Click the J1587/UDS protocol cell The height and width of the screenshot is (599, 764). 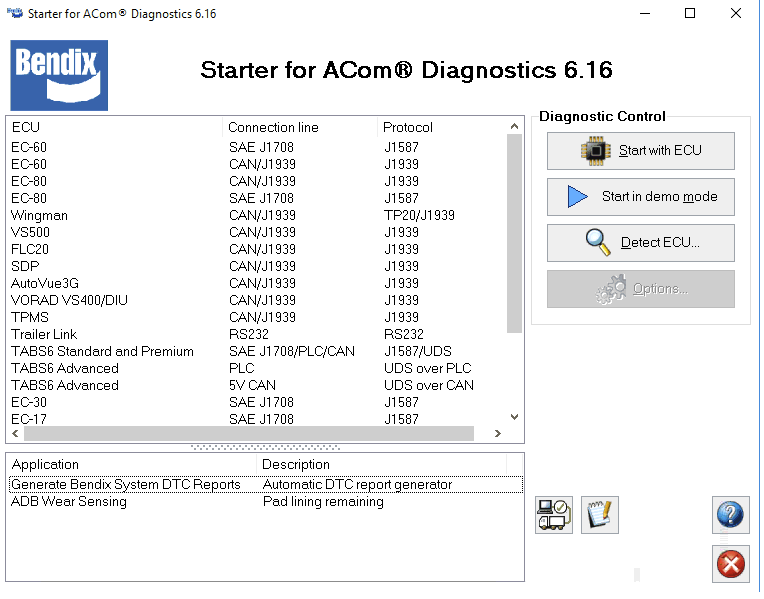click(418, 351)
